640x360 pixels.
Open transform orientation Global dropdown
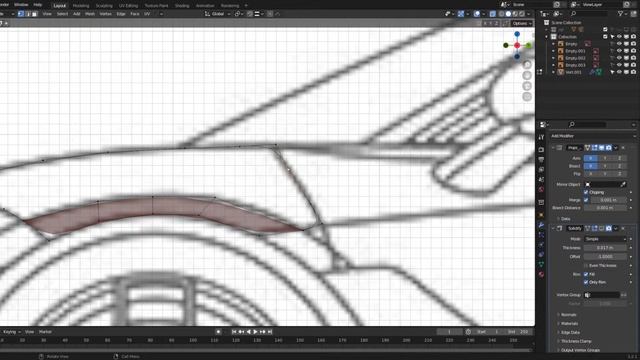(217, 14)
